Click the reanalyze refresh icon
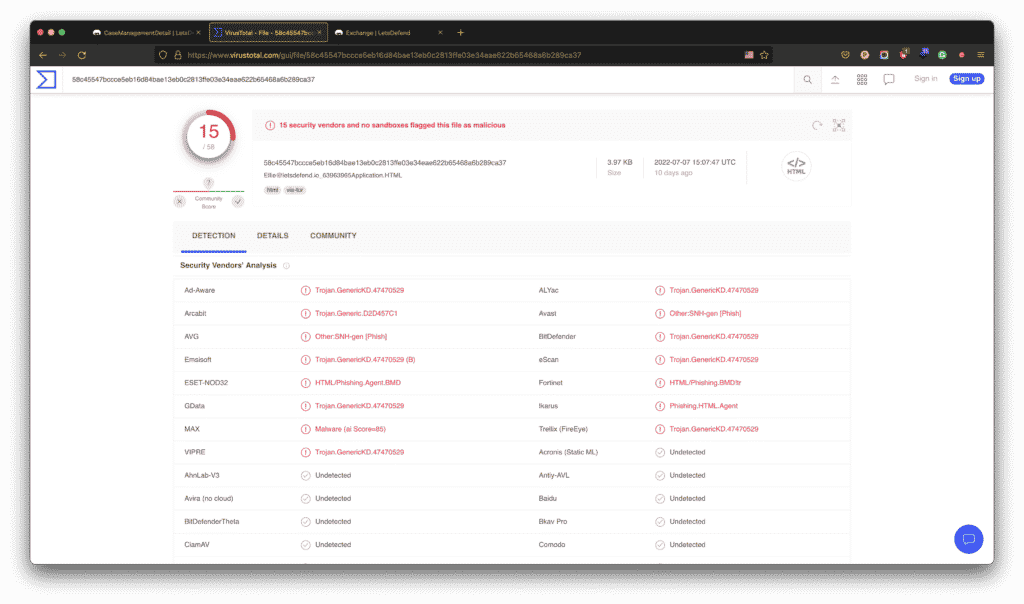 coord(817,125)
